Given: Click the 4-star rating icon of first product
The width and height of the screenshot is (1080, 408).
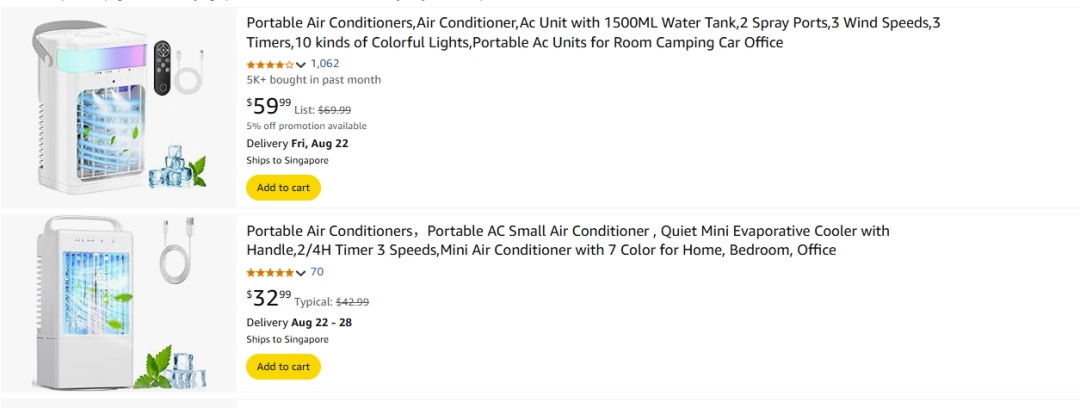Looking at the screenshot, I should 270,64.
